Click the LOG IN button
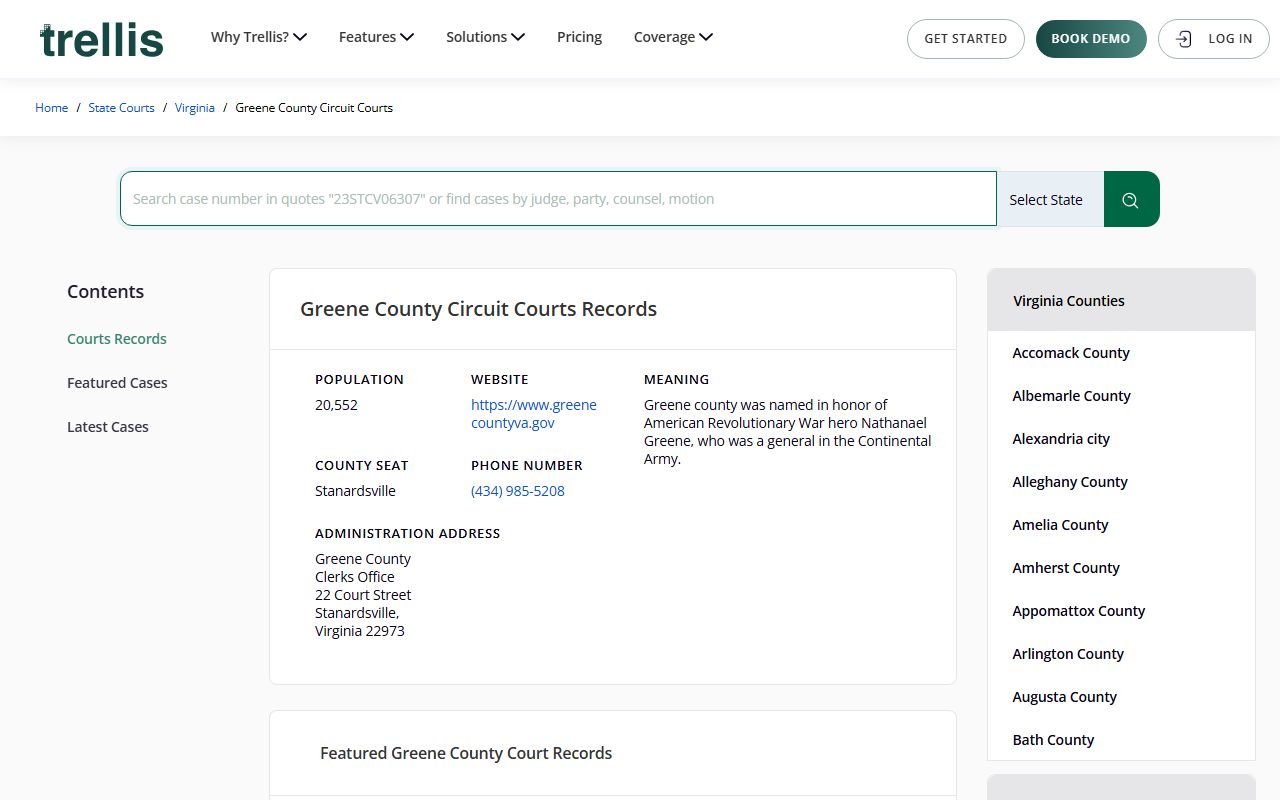 [1213, 39]
